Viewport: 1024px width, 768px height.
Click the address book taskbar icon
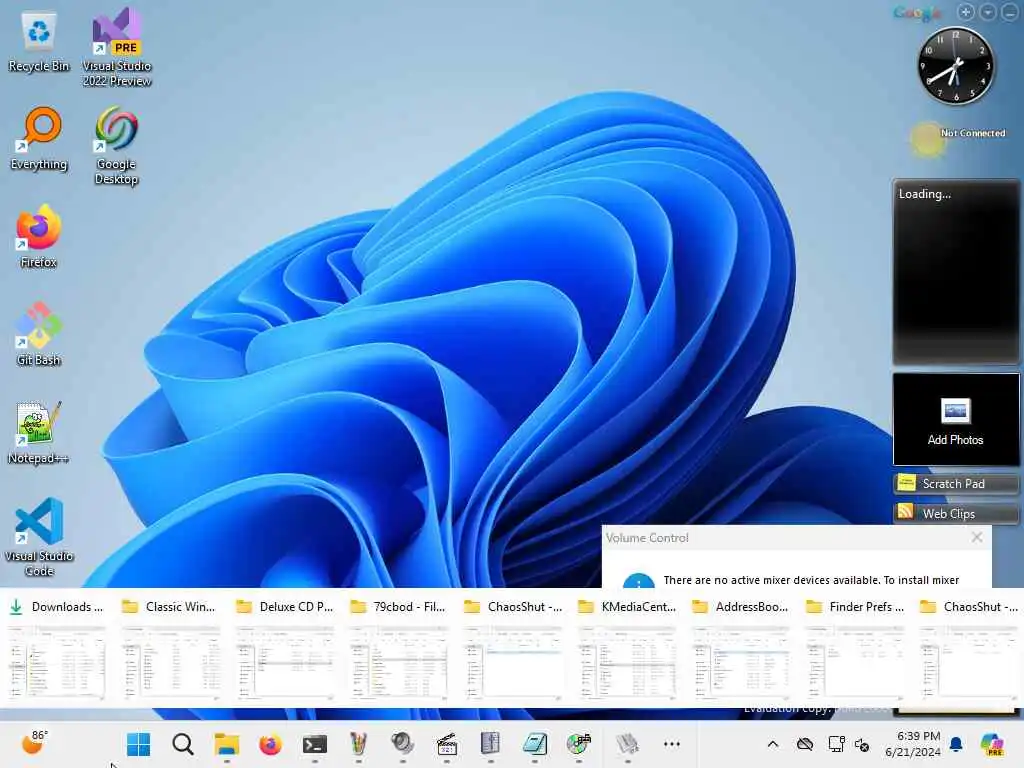[x=490, y=744]
